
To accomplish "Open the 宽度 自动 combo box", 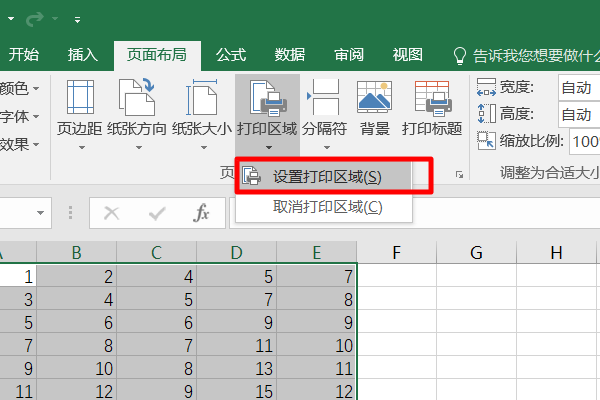I will (x=579, y=88).
